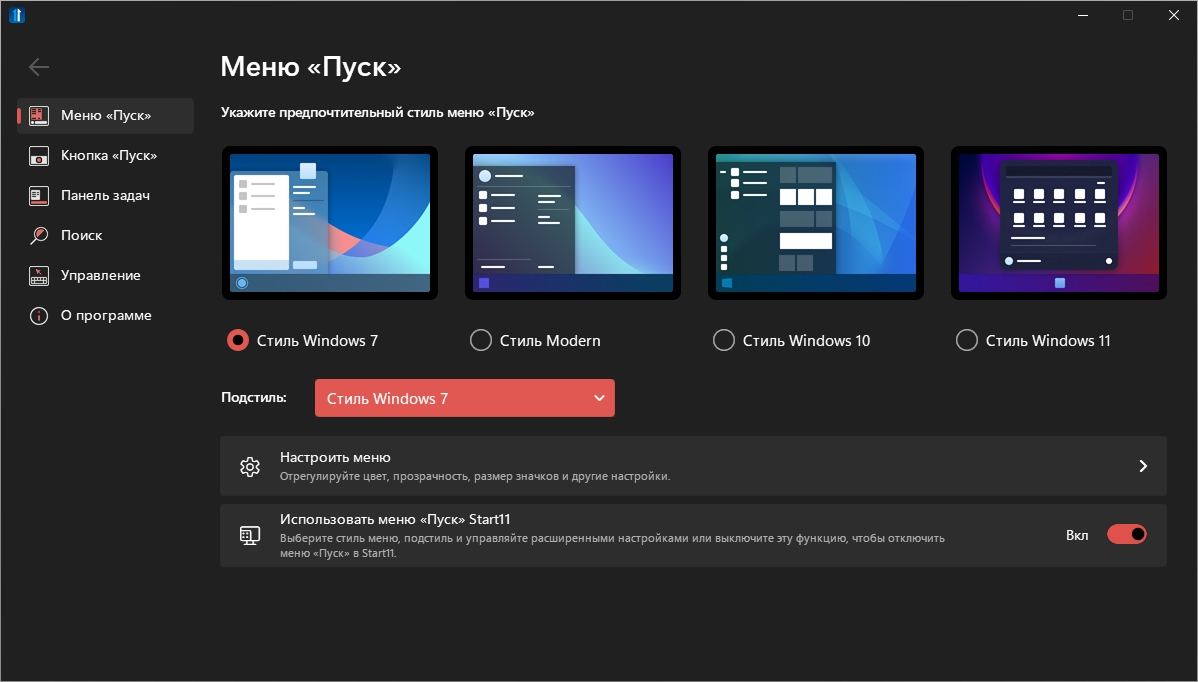The image size is (1198, 682).
Task: Go to the О программе page
Action: coord(106,316)
